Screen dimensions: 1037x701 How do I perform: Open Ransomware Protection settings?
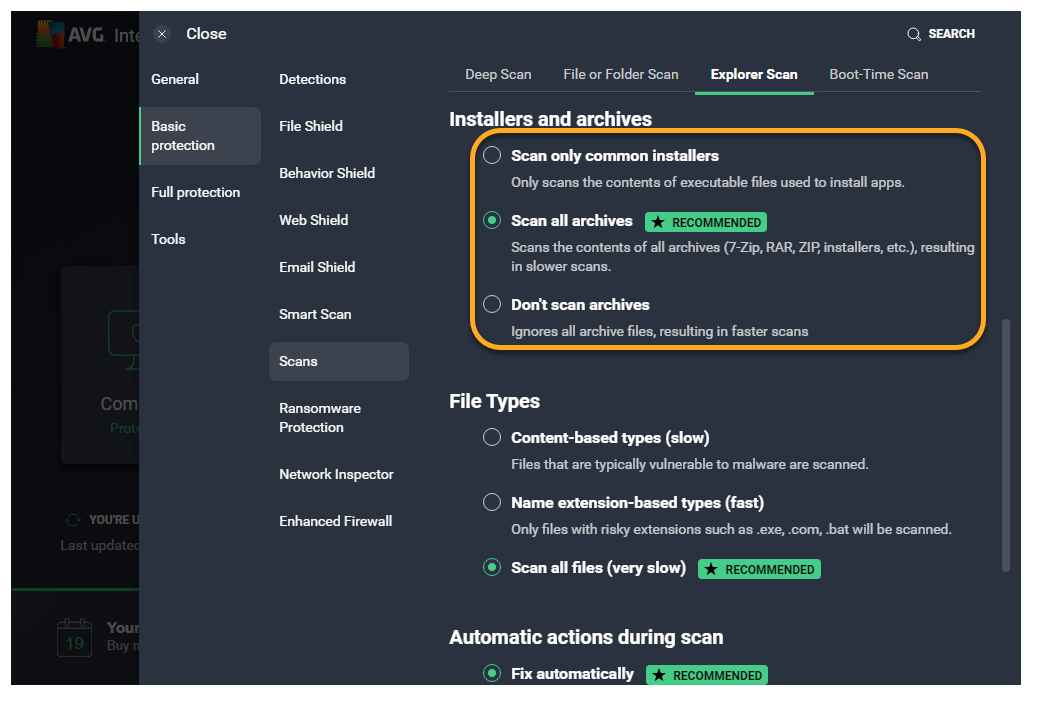coord(320,418)
